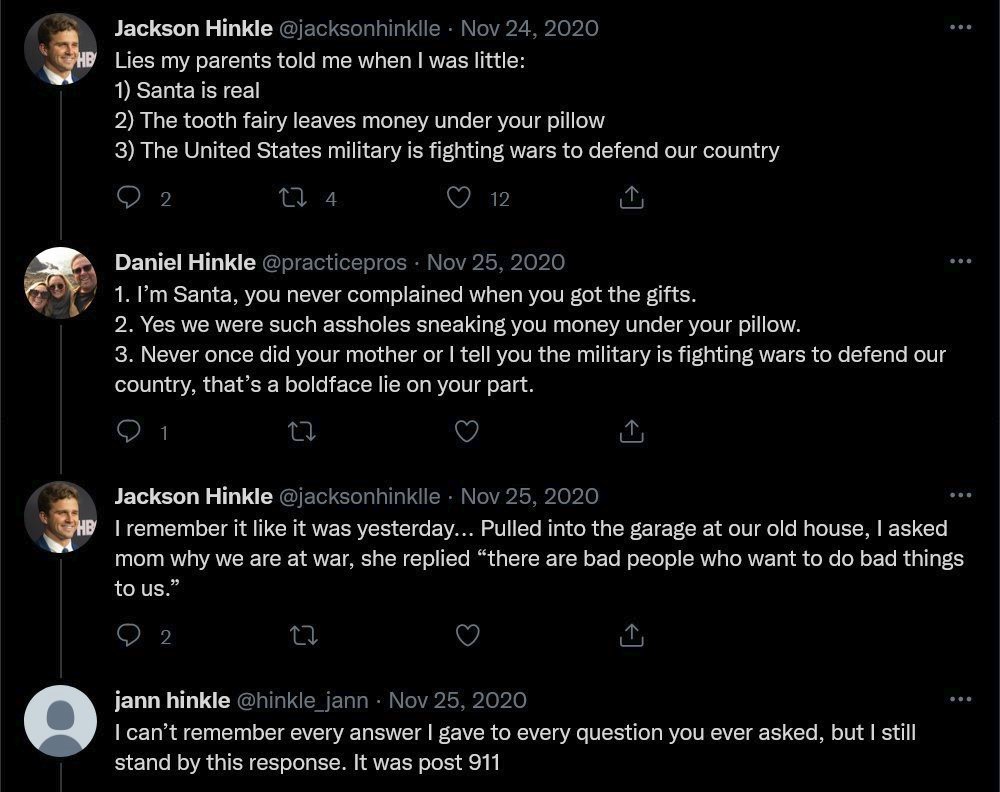This screenshot has width=1000, height=792.
Task: Open more options for the Nov 24 tweet
Action: [960, 27]
